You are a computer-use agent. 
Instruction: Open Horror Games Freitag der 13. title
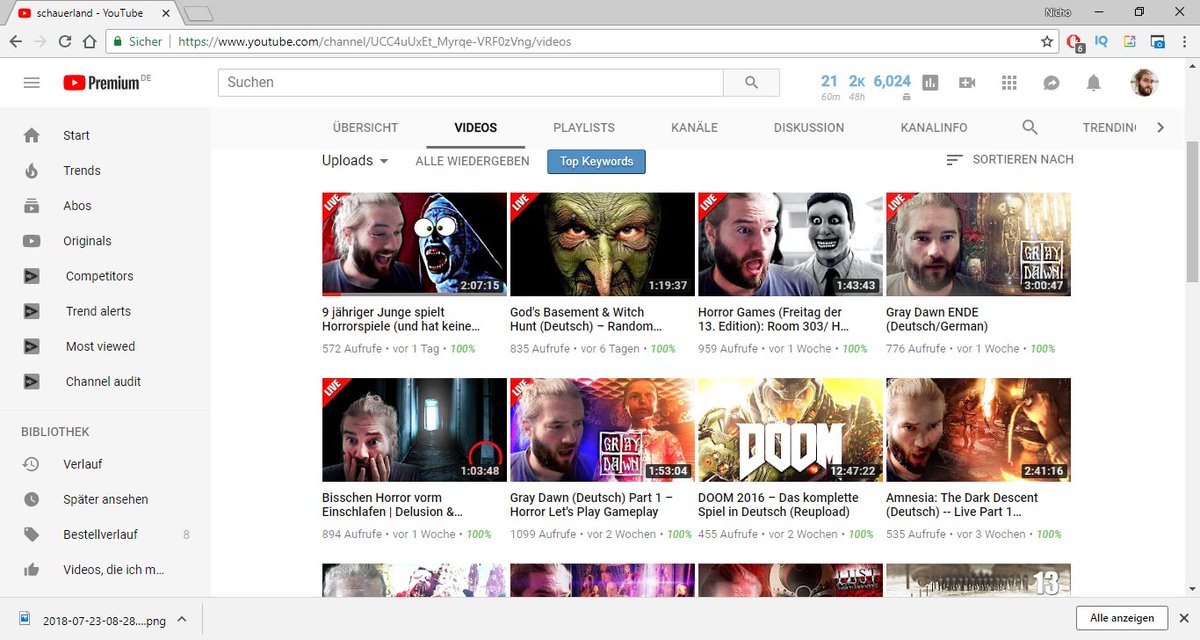[774, 319]
